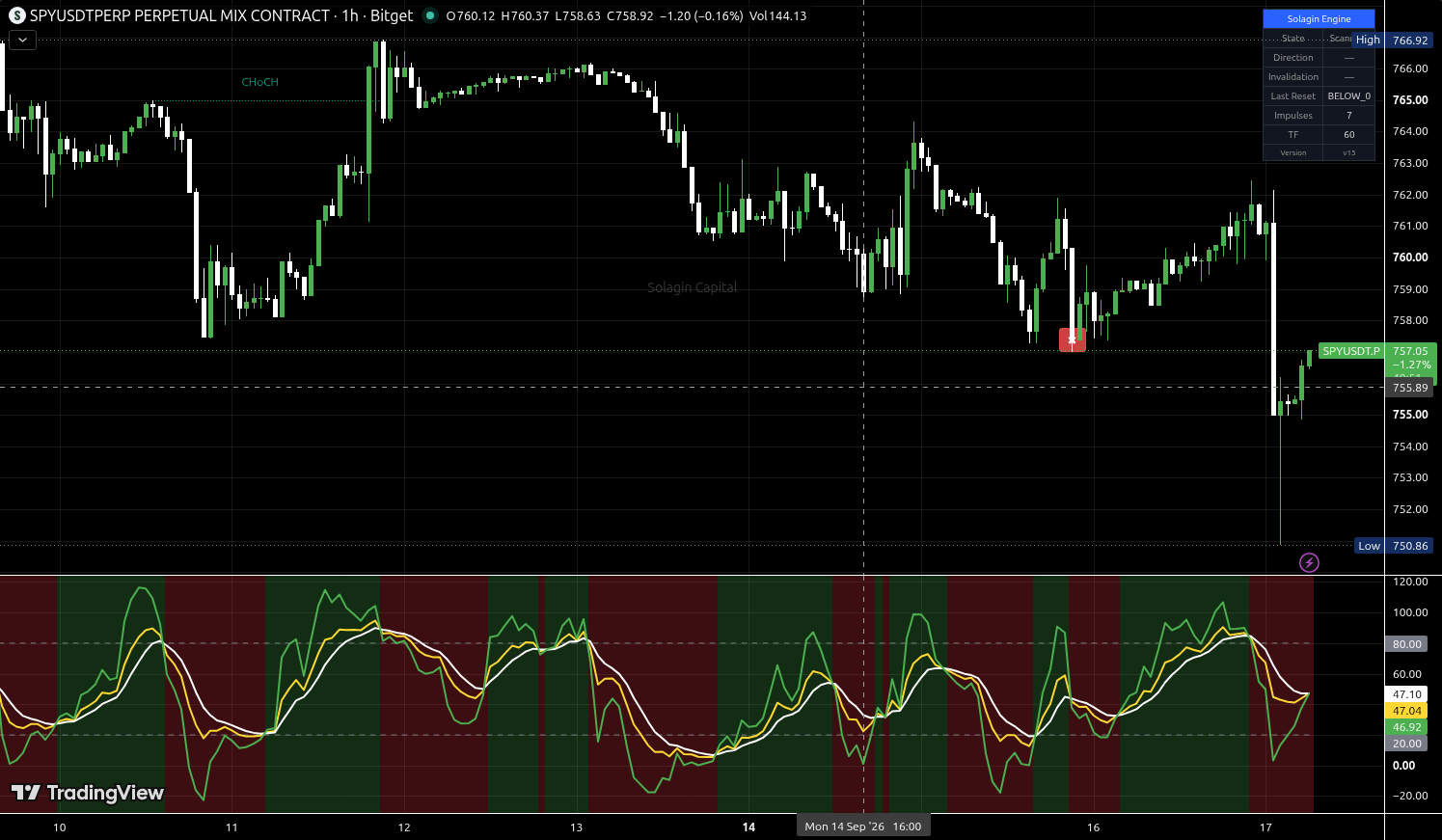Click the red event marker on the chart
The width and height of the screenshot is (1442, 840).
1072,339
